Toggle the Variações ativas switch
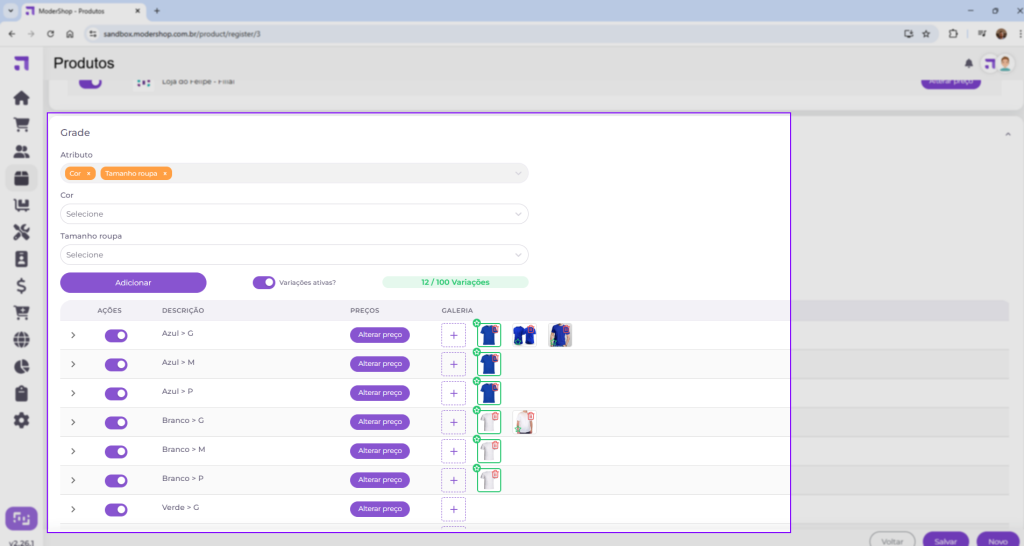The width and height of the screenshot is (1024, 546). [264, 283]
